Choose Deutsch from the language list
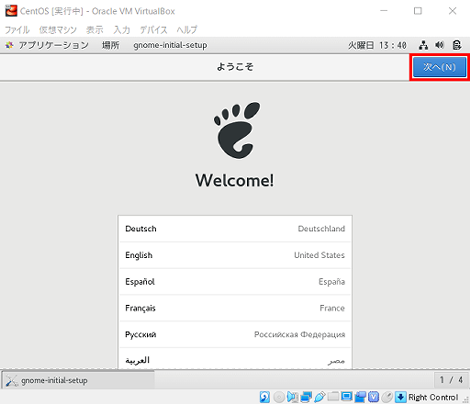Screen dimensions: 470x404 tap(235, 229)
